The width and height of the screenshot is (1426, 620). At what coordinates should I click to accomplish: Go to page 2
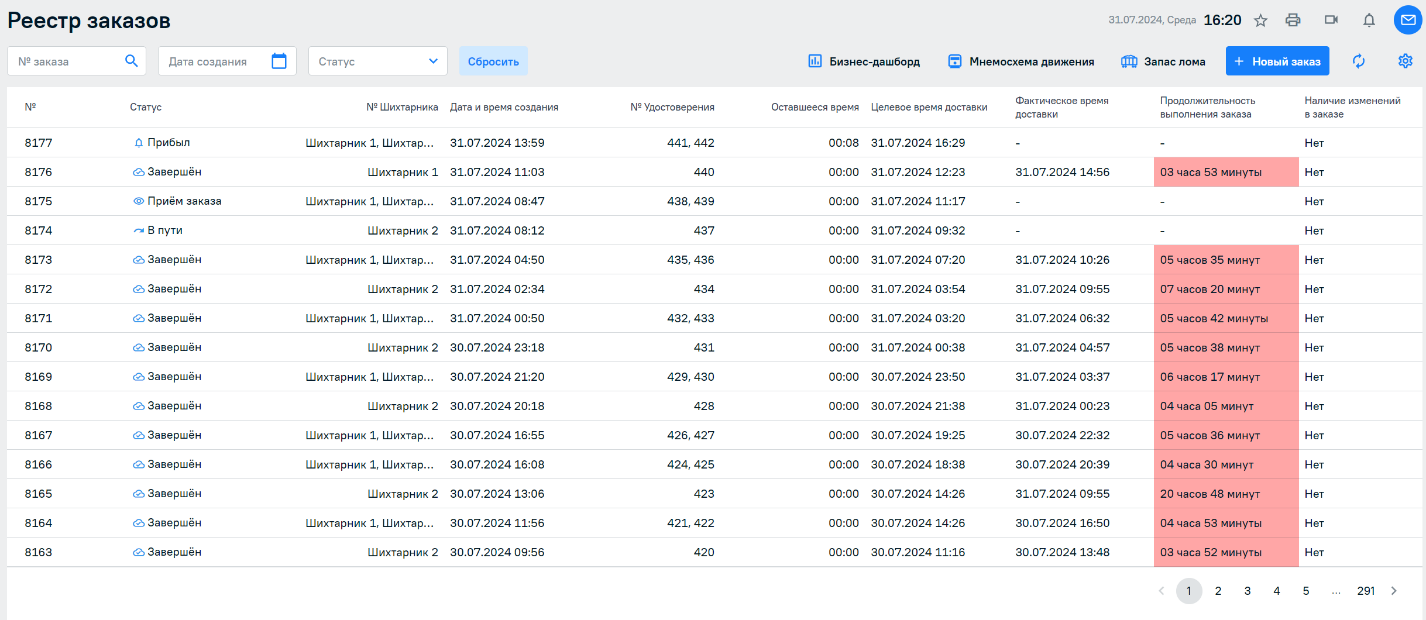tap(1218, 591)
